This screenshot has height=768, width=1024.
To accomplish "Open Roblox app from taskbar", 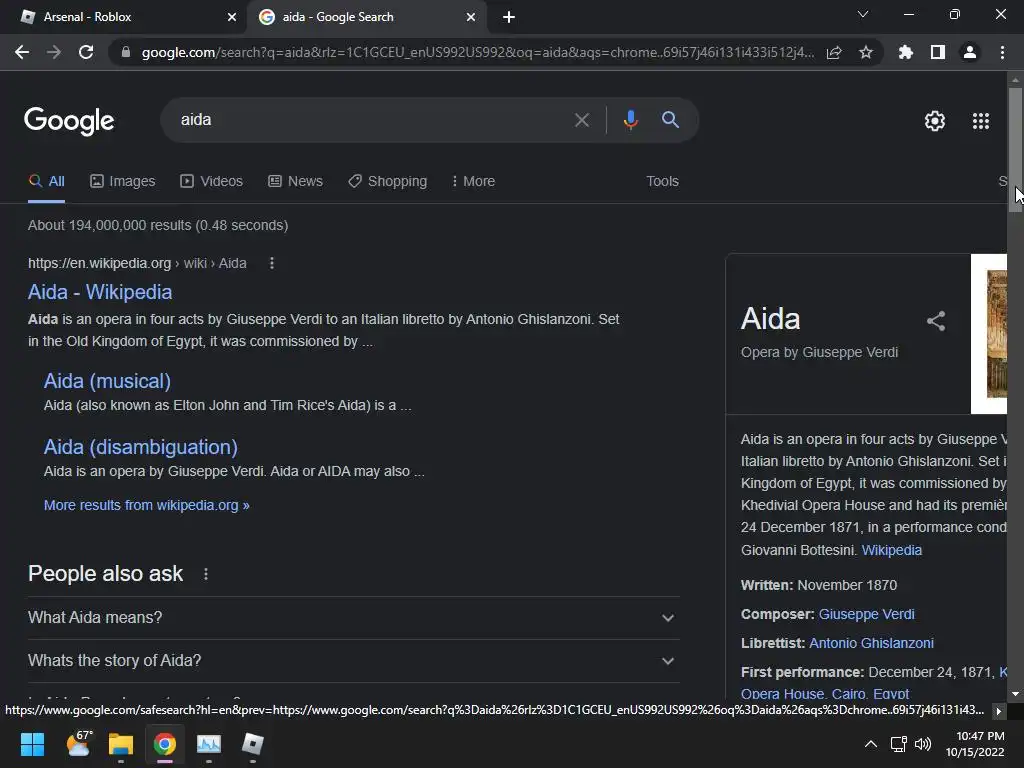I will click(253, 744).
